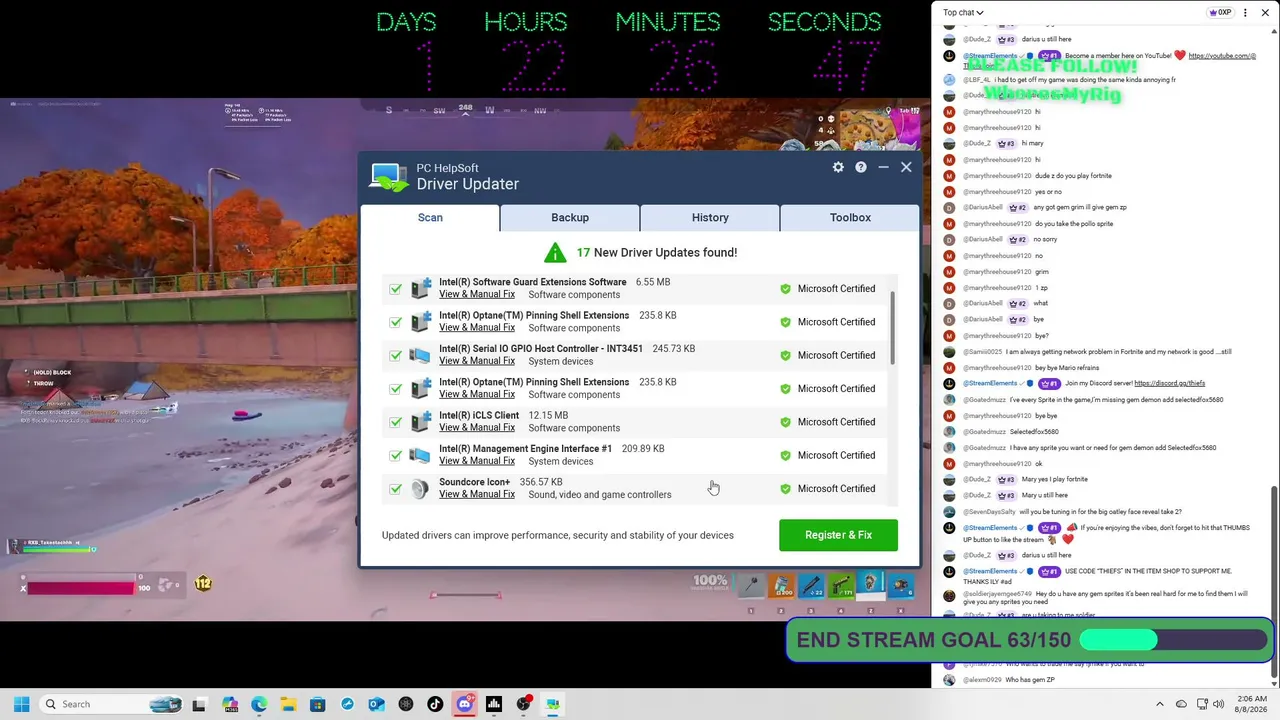Open the discord.gg/thiefs link in chat
The image size is (1280, 720).
coord(1169,383)
